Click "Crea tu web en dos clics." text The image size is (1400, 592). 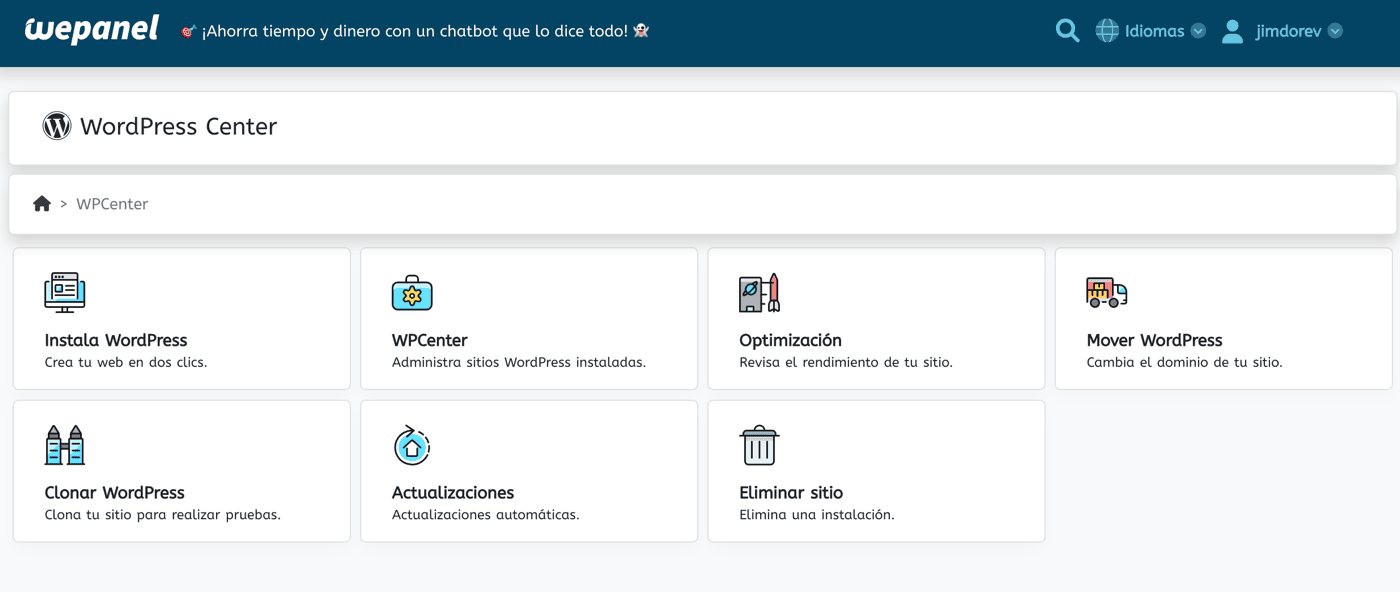(126, 362)
